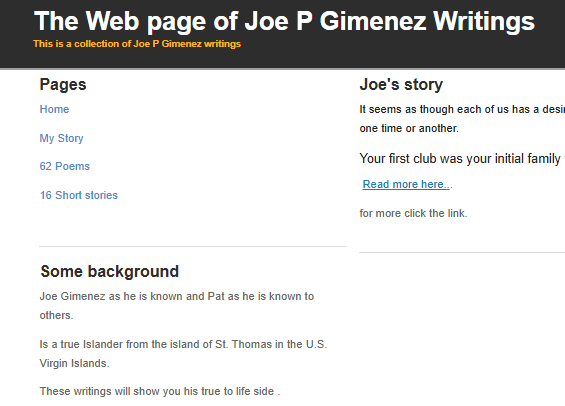
Task: Click the 'Joe Gimenez as he is known' line
Action: pyautogui.click(x=177, y=296)
